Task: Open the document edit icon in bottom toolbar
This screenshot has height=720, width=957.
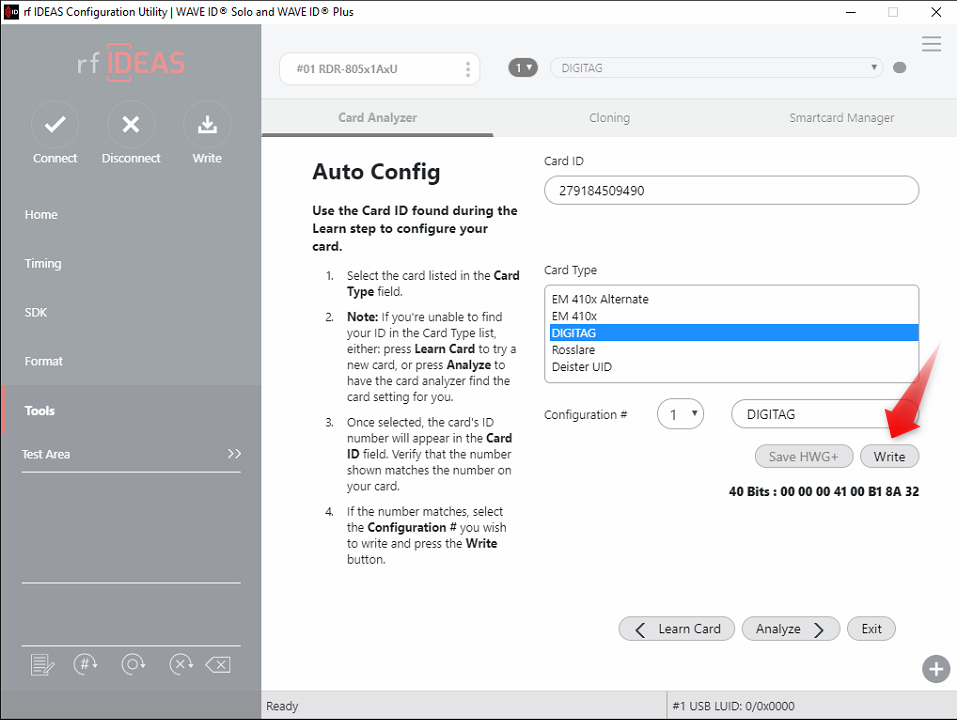Action: pos(42,664)
